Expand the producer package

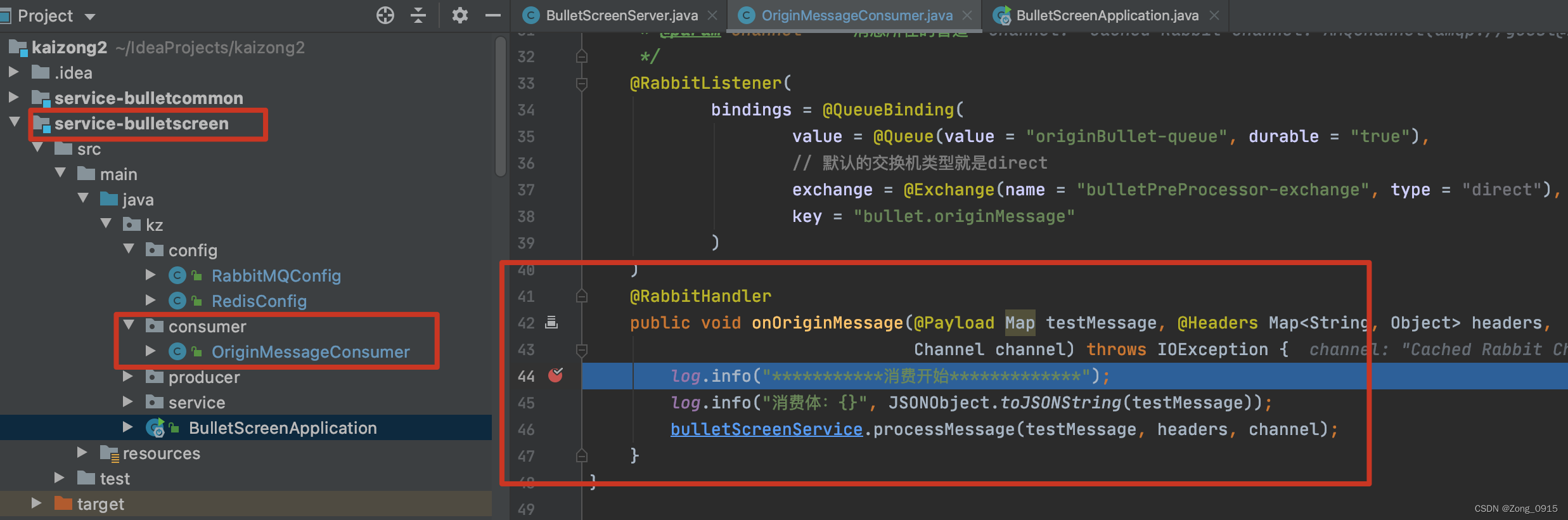click(127, 376)
